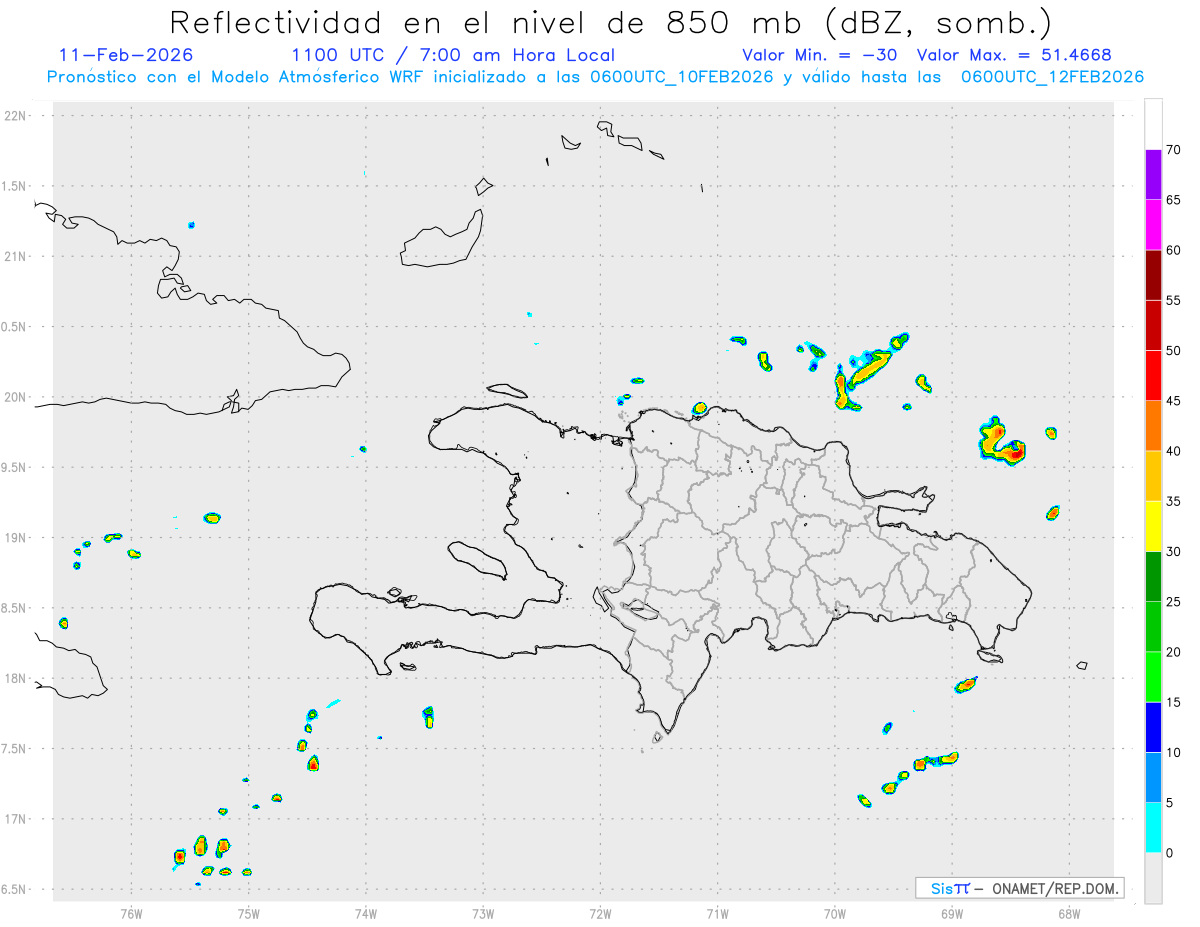Click the '75W' longitude axis label
Screen dimensions: 1200x927
point(249,913)
